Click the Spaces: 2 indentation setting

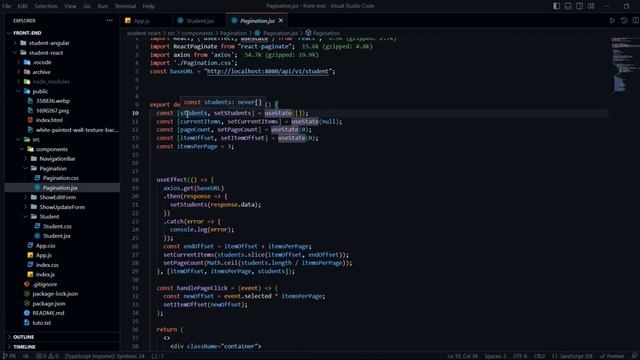pos(495,356)
